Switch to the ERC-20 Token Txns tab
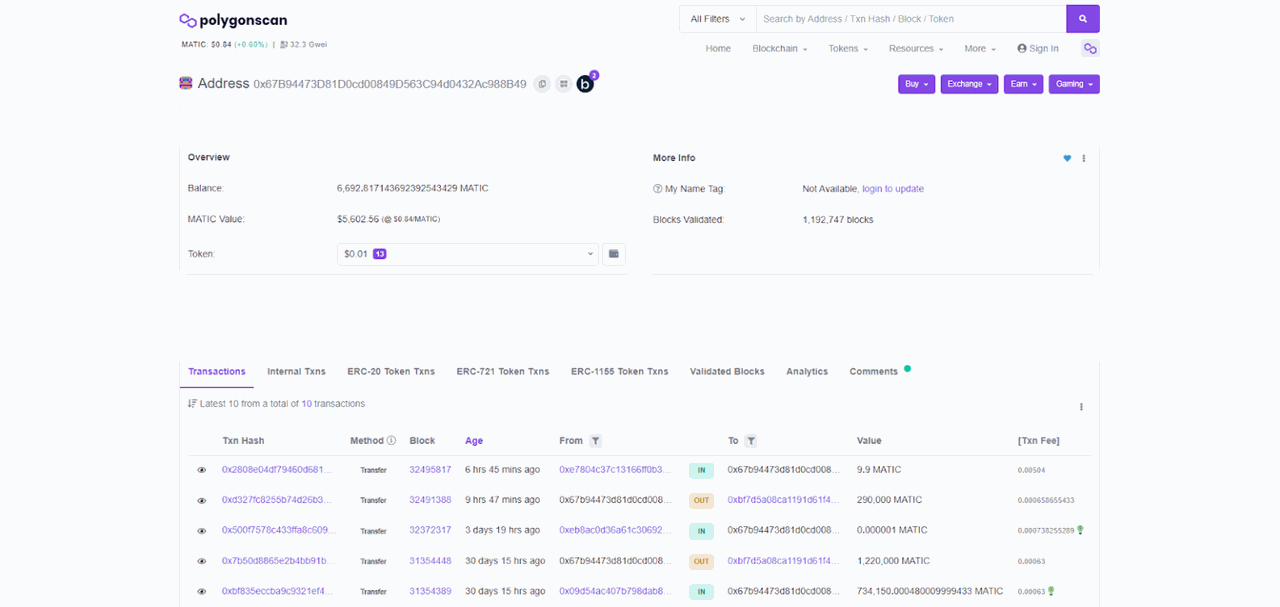Image resolution: width=1280 pixels, height=607 pixels. 391,371
